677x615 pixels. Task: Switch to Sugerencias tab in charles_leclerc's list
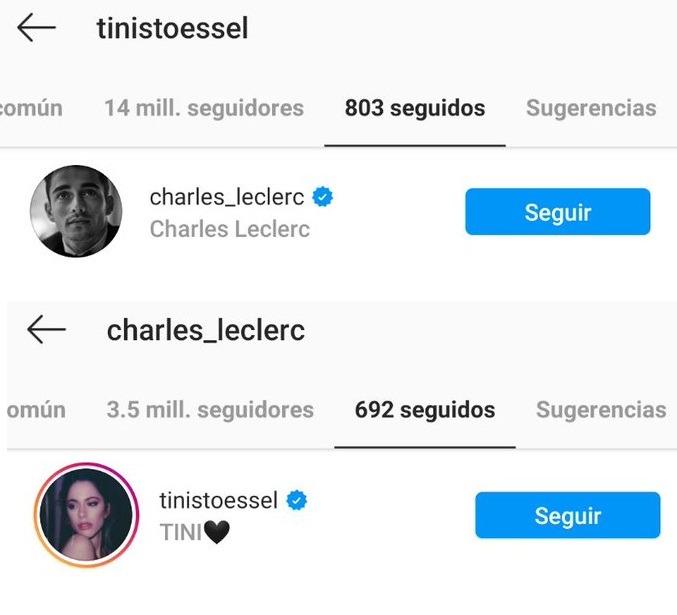601,409
